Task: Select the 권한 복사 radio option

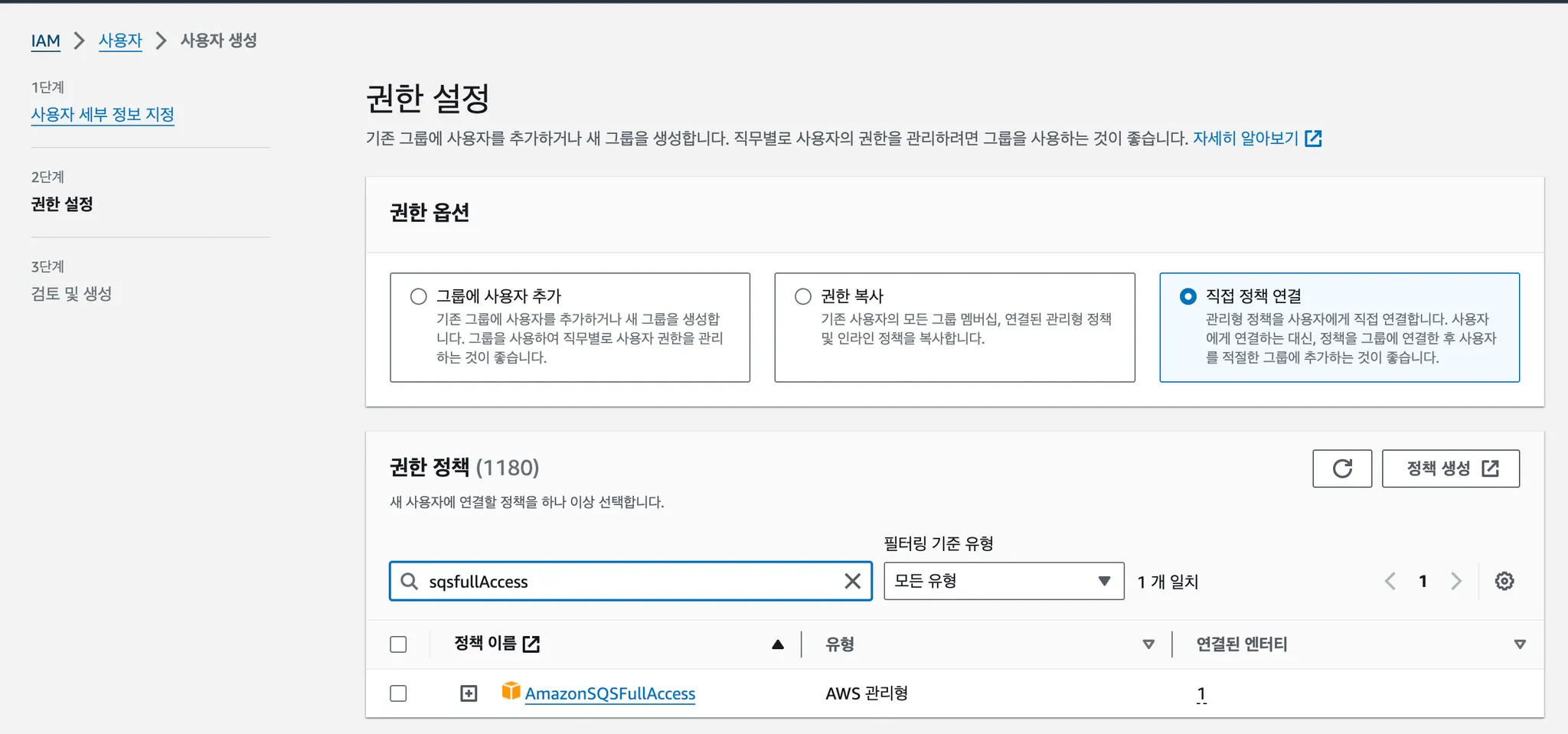Action: pyautogui.click(x=802, y=296)
